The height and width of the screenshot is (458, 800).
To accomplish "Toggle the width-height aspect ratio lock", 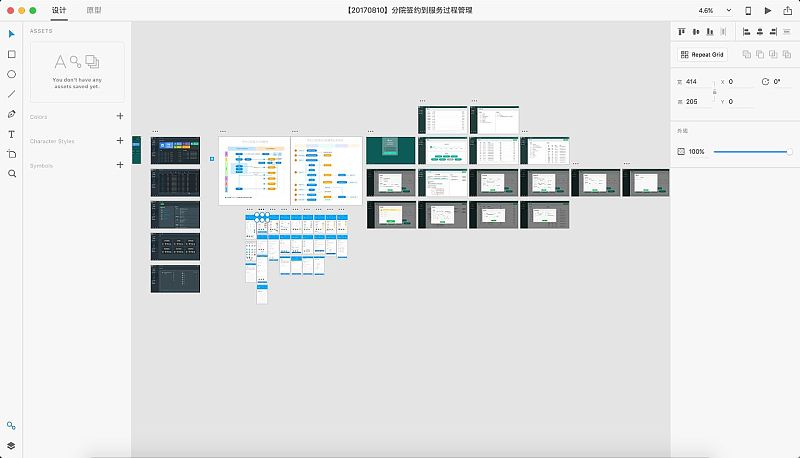I will coord(714,92).
